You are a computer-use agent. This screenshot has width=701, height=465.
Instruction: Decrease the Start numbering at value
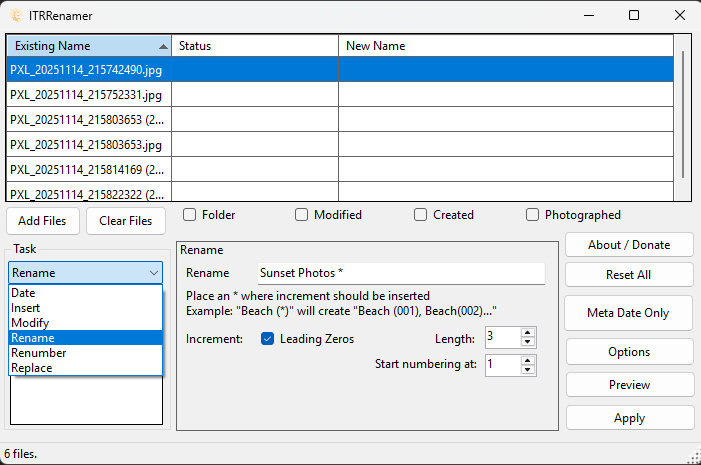[528, 370]
